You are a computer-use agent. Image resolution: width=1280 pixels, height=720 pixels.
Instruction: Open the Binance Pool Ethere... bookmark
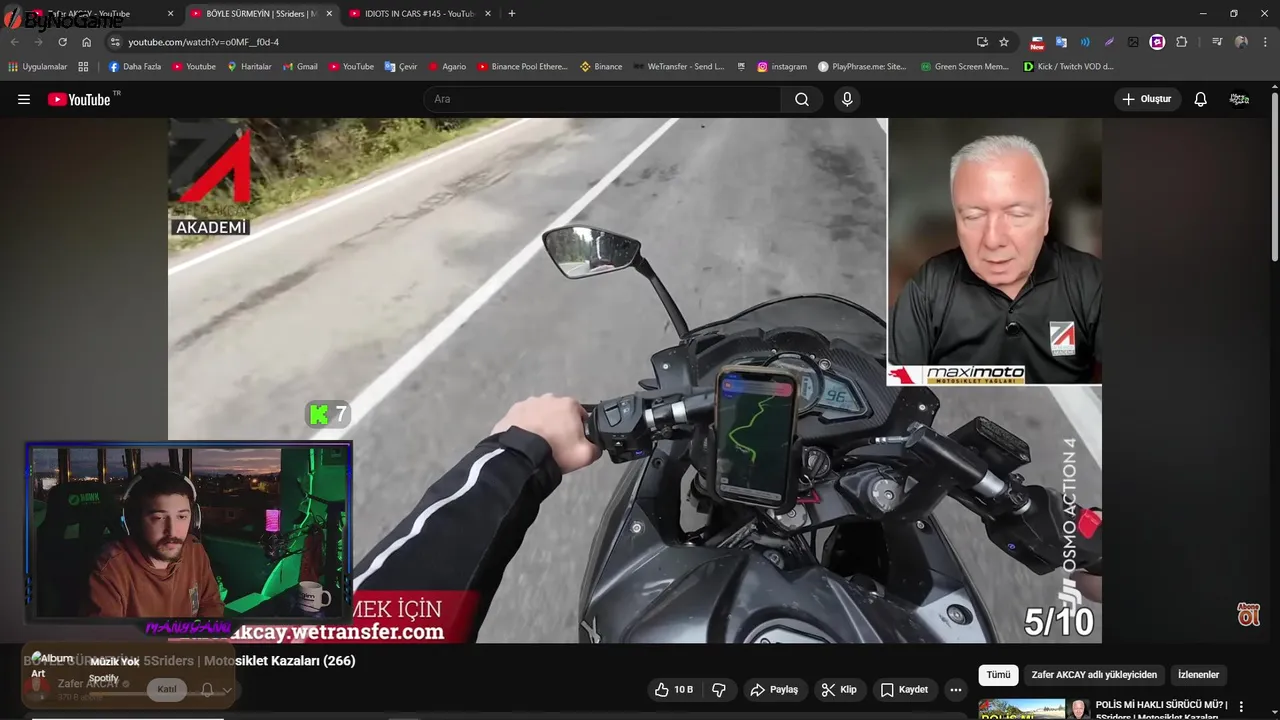click(x=522, y=67)
